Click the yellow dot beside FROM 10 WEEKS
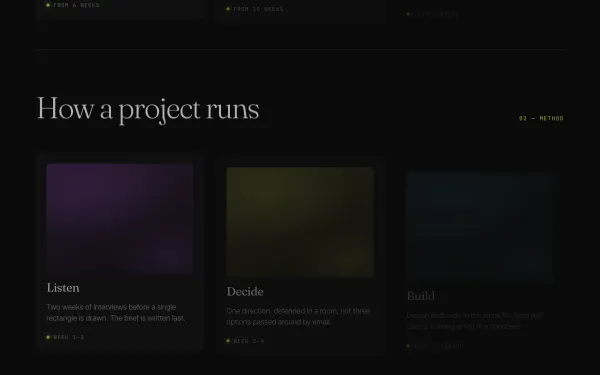This screenshot has width=600, height=375. (x=228, y=9)
